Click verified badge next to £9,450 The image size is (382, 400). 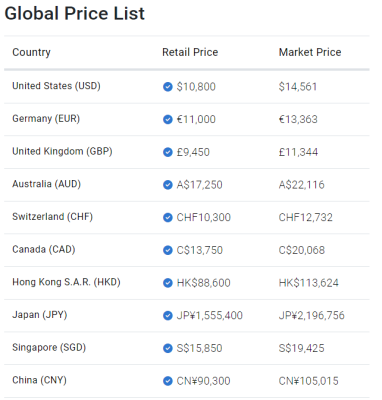coord(168,152)
